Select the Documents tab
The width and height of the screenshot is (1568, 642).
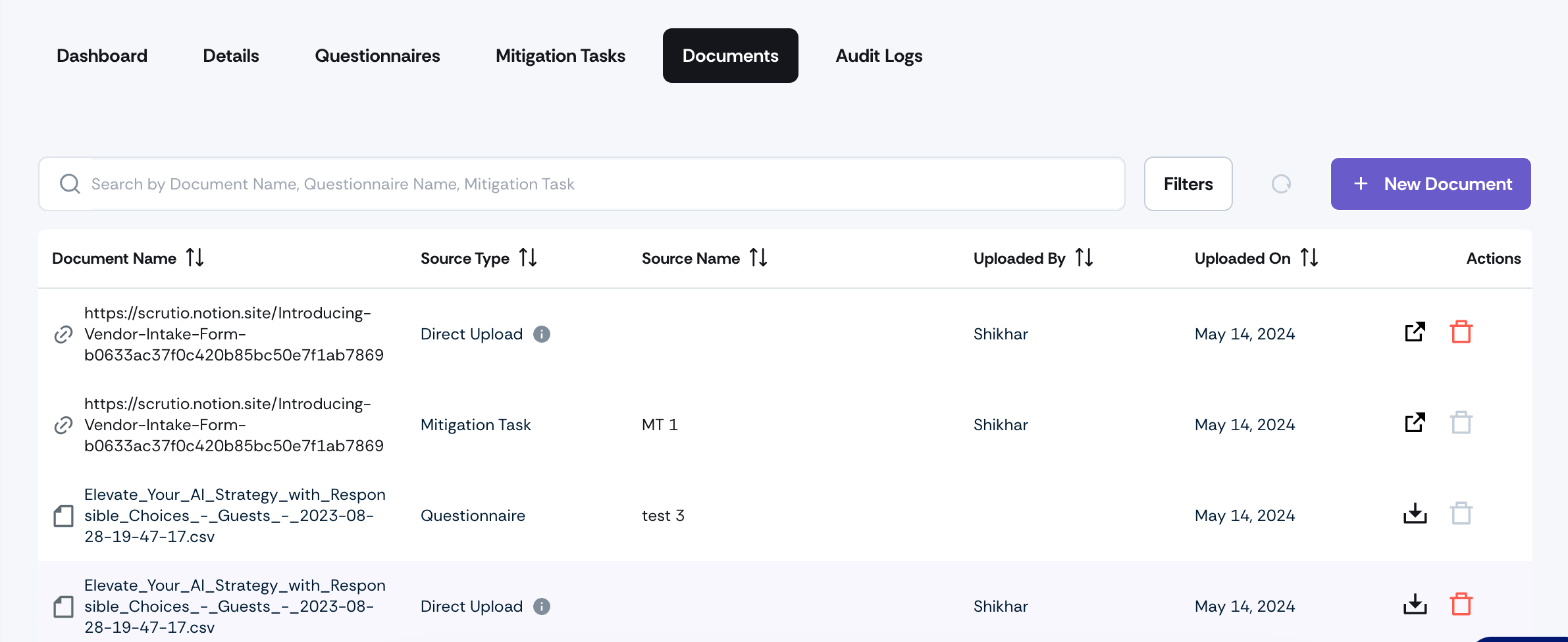point(731,56)
